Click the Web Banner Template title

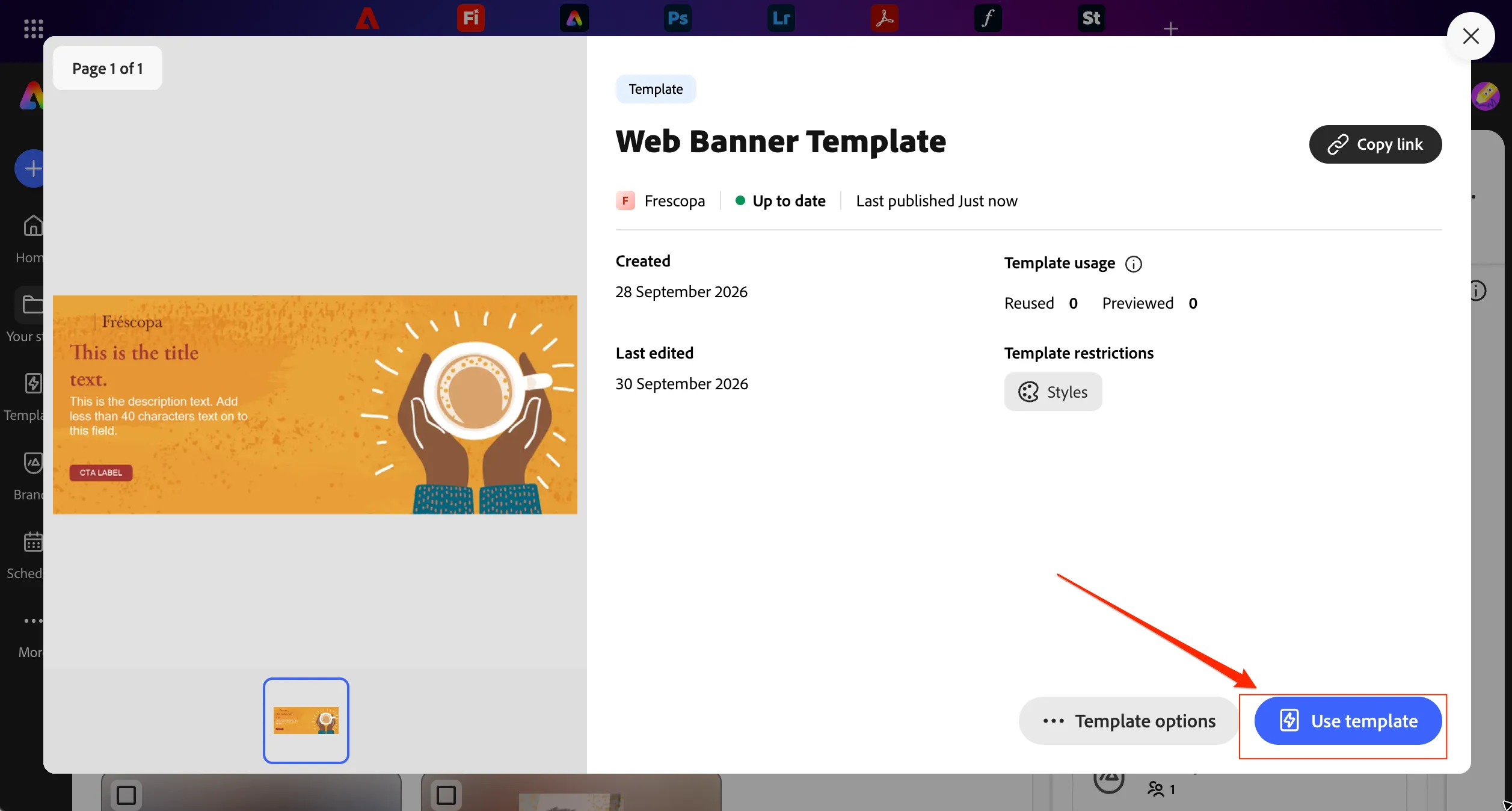click(781, 142)
